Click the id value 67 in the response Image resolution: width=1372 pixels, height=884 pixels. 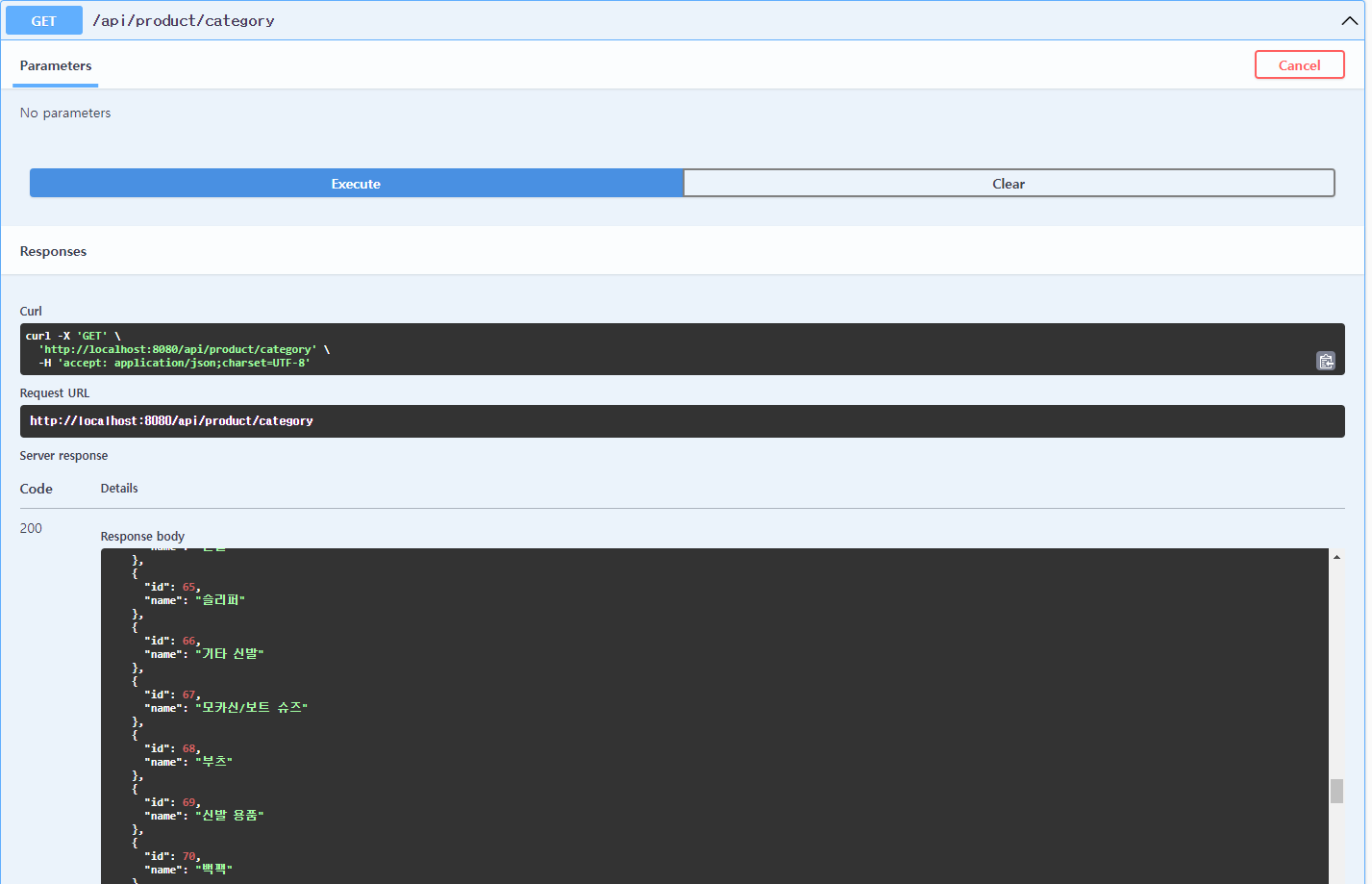188,694
